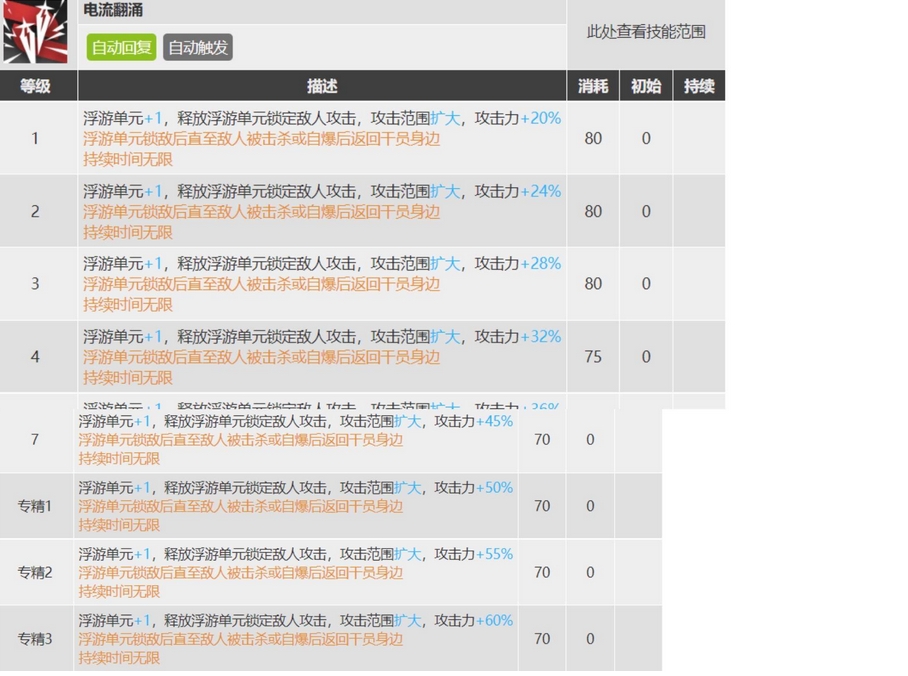
Task: Click the +24% attack value
Action: (540, 191)
